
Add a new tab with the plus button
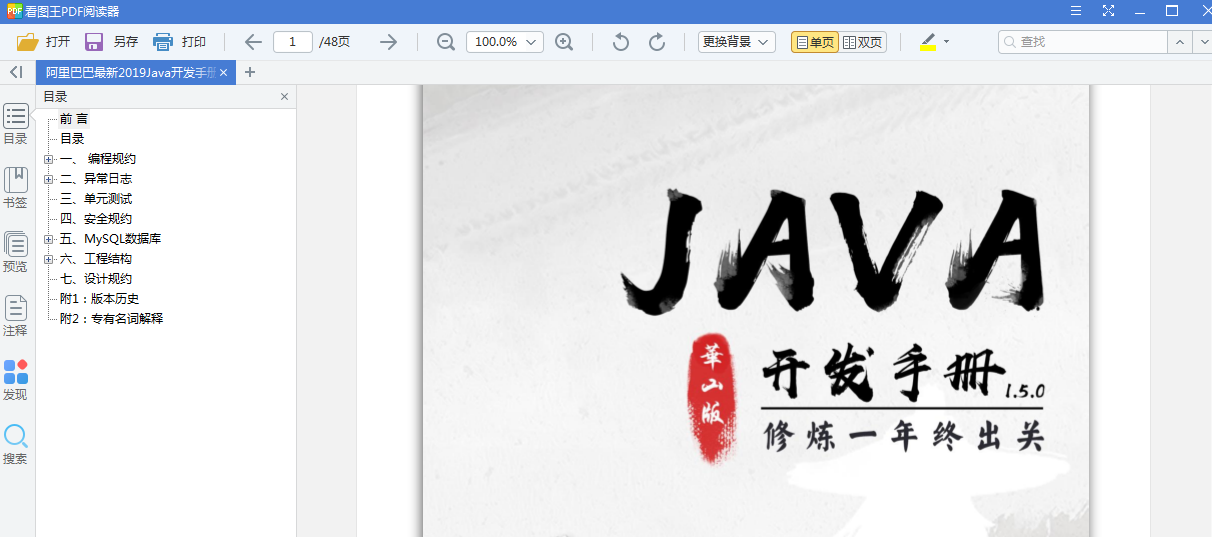point(250,72)
